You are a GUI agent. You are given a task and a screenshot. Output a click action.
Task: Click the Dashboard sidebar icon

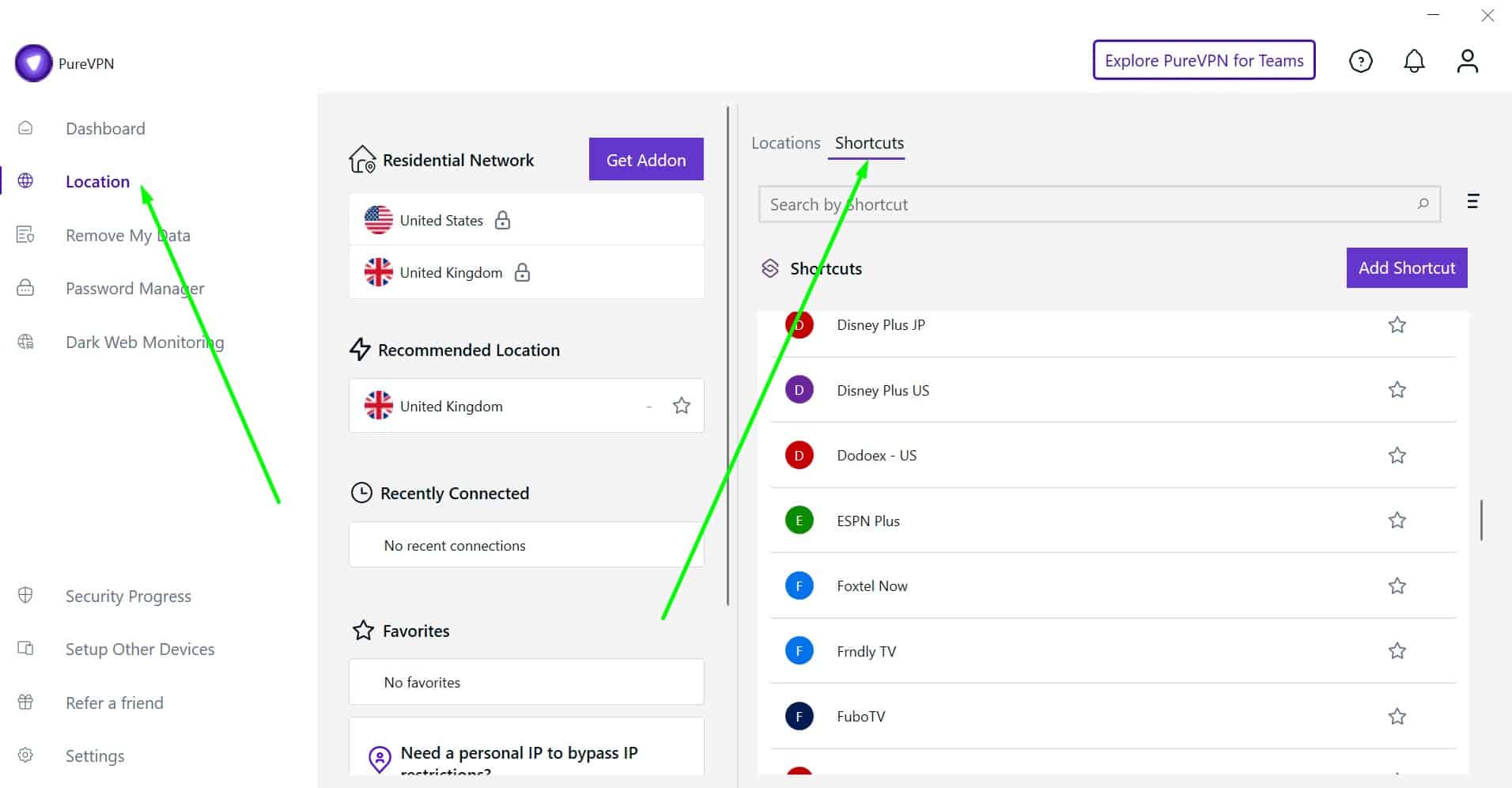tap(25, 128)
